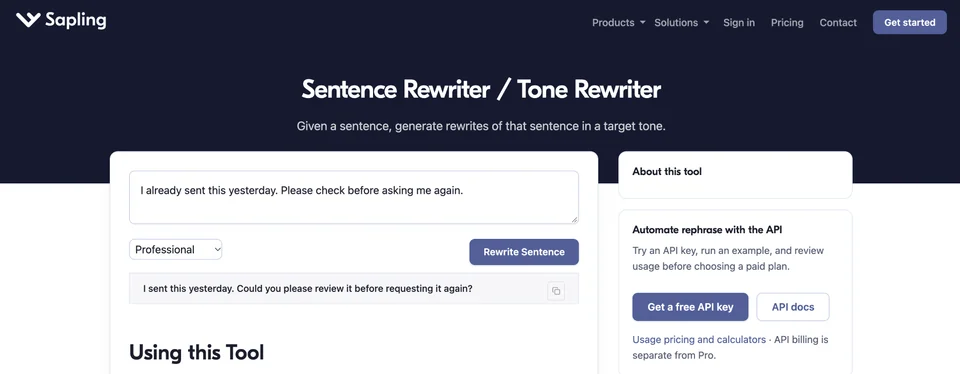Click the Automate rephrase with the API heading
The image size is (960, 374).
coord(707,230)
